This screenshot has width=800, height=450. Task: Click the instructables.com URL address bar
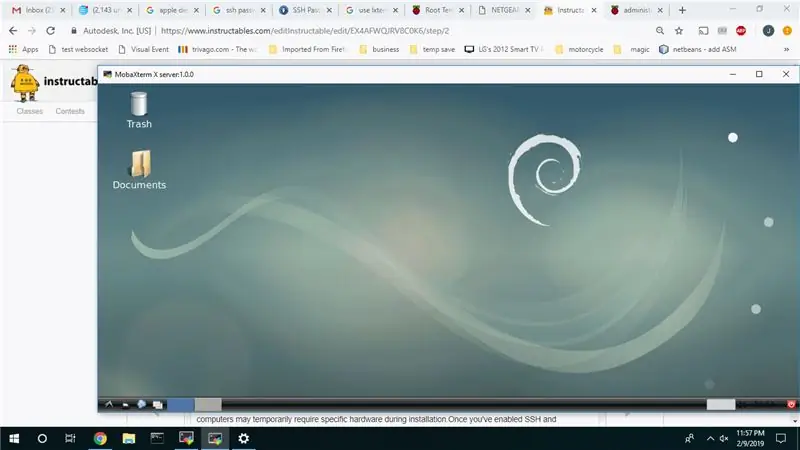[x=305, y=31]
